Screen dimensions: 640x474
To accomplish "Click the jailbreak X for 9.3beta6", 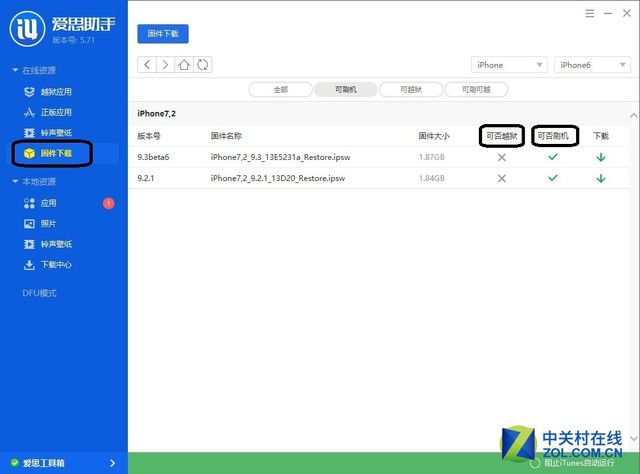I will coord(502,157).
